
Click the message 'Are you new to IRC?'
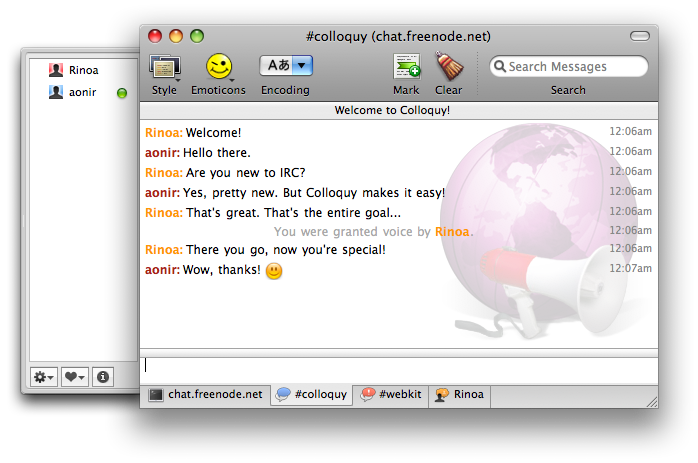coord(246,173)
